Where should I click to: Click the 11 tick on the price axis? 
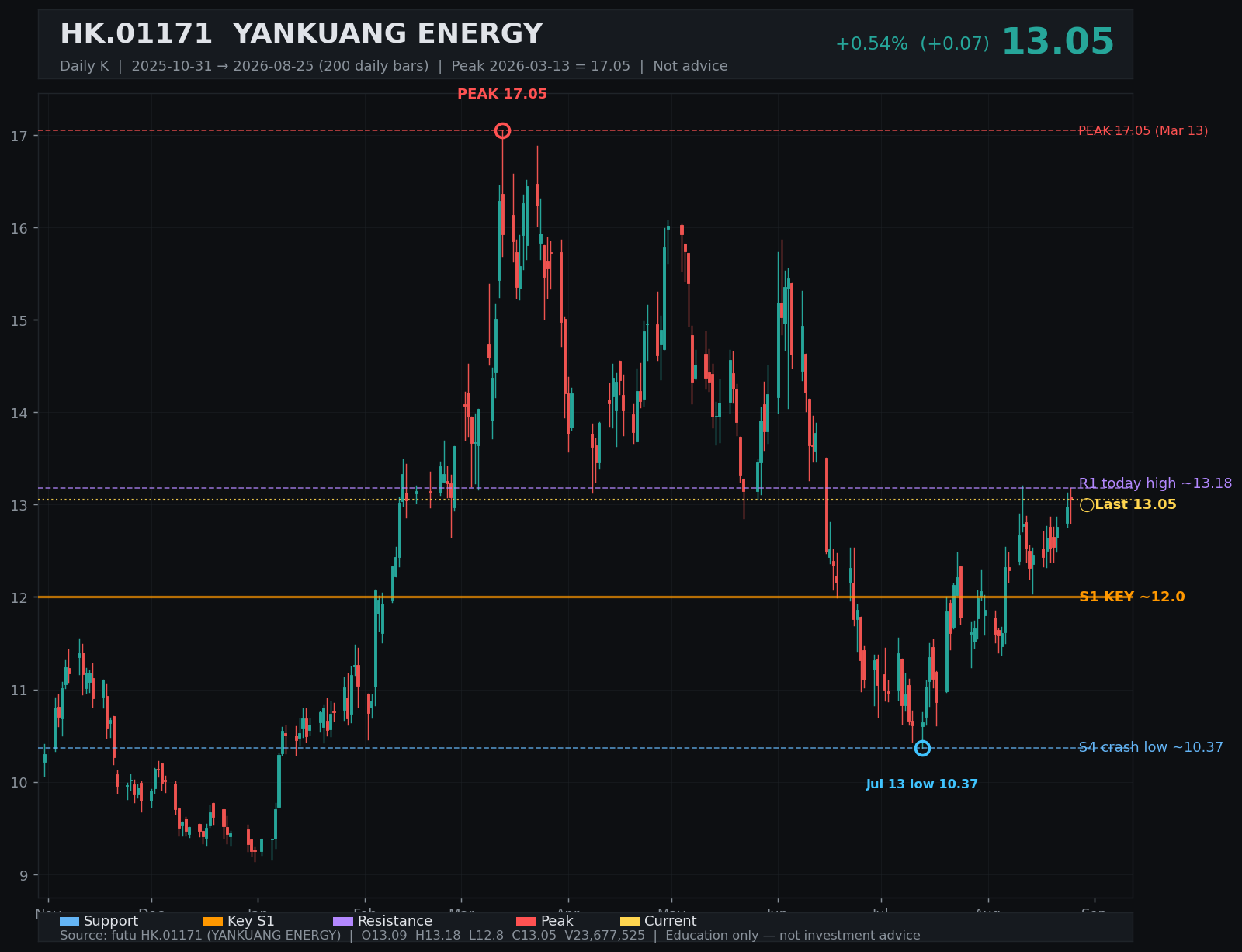(19, 690)
